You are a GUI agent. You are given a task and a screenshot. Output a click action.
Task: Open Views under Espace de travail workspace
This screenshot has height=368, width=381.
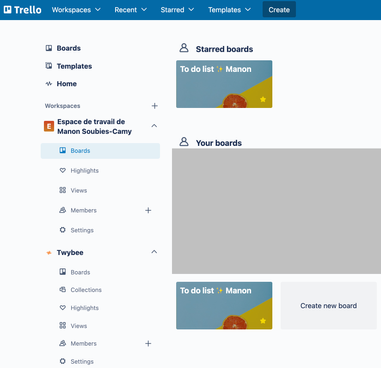(x=79, y=190)
